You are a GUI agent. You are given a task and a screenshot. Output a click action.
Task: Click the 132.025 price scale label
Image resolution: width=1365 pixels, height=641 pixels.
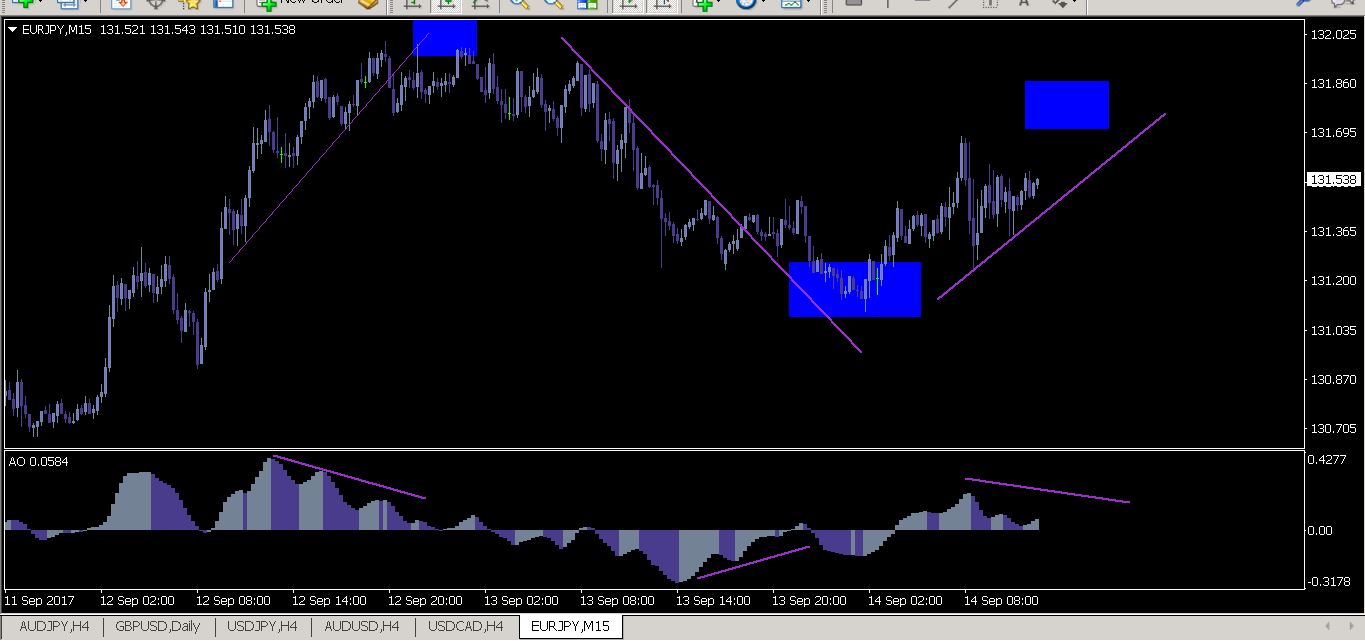pos(1333,35)
